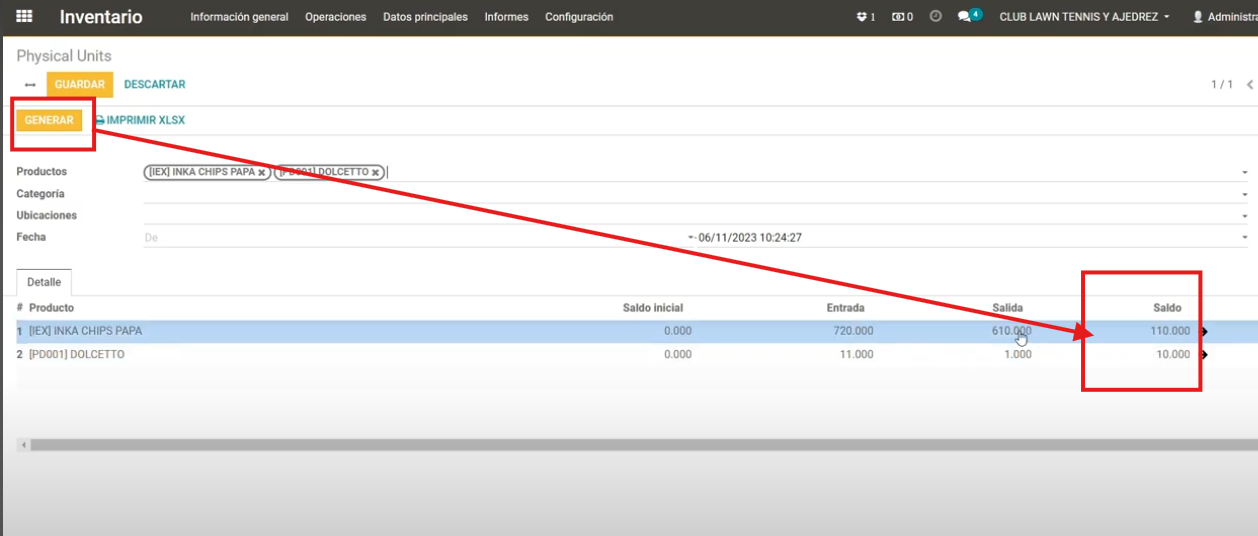Click the GENERAR button
This screenshot has width=1258, height=536.
click(49, 120)
